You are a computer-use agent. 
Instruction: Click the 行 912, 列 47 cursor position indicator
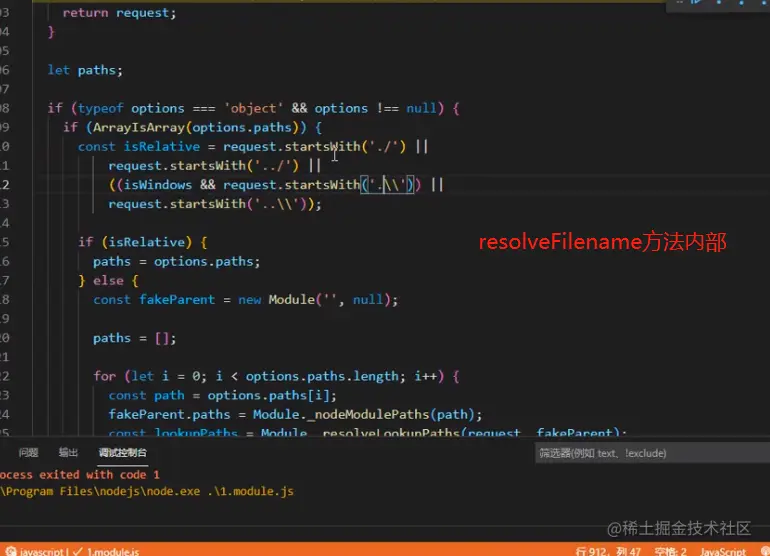pos(608,551)
